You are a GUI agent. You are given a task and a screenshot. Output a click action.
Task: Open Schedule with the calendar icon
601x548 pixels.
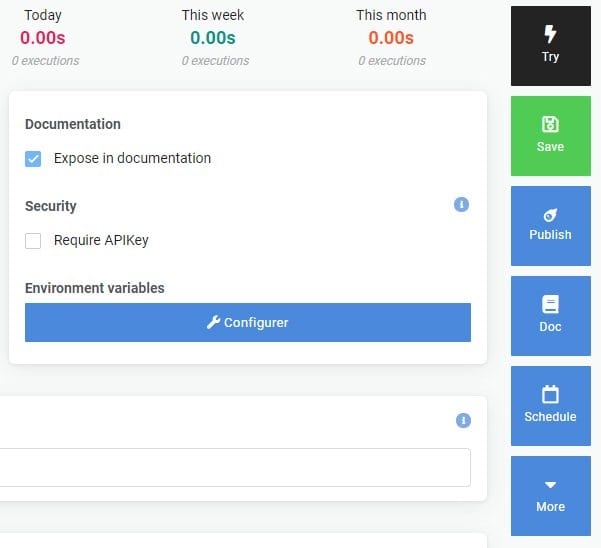pos(550,405)
